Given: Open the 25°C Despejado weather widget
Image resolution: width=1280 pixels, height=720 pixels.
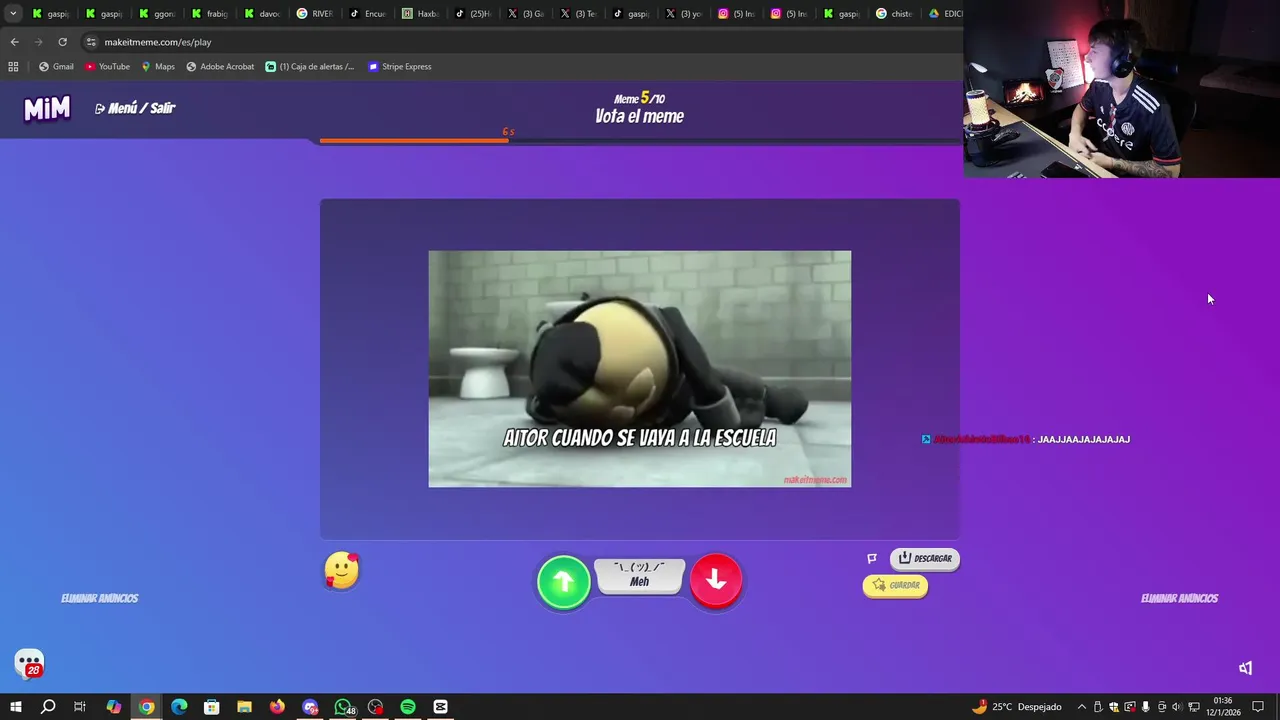Looking at the screenshot, I should (1016, 707).
